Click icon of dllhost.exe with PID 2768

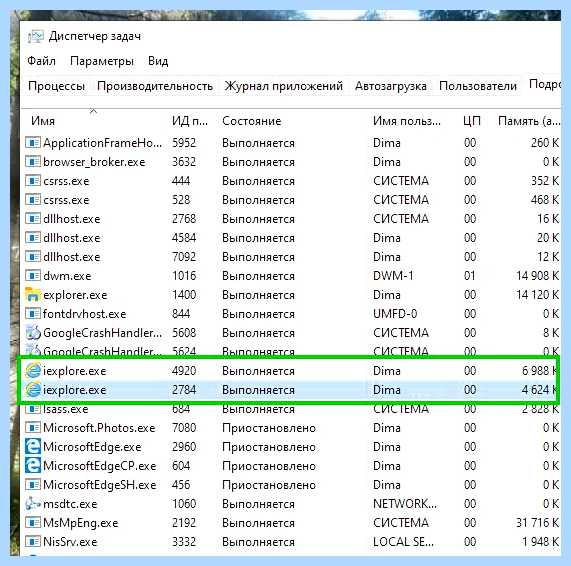click(x=33, y=219)
